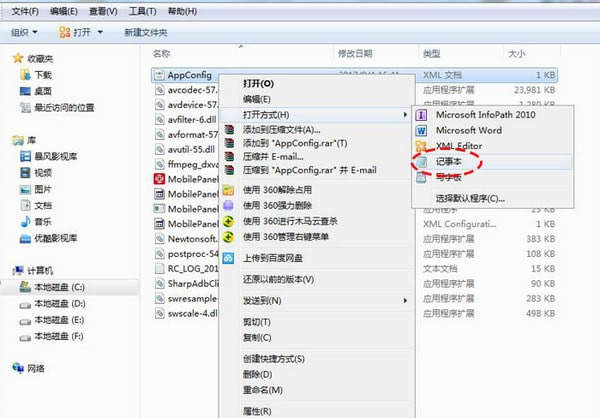600x418 pixels.
Task: Open the 下载 folder icon in favorites
Action: [x=23, y=75]
